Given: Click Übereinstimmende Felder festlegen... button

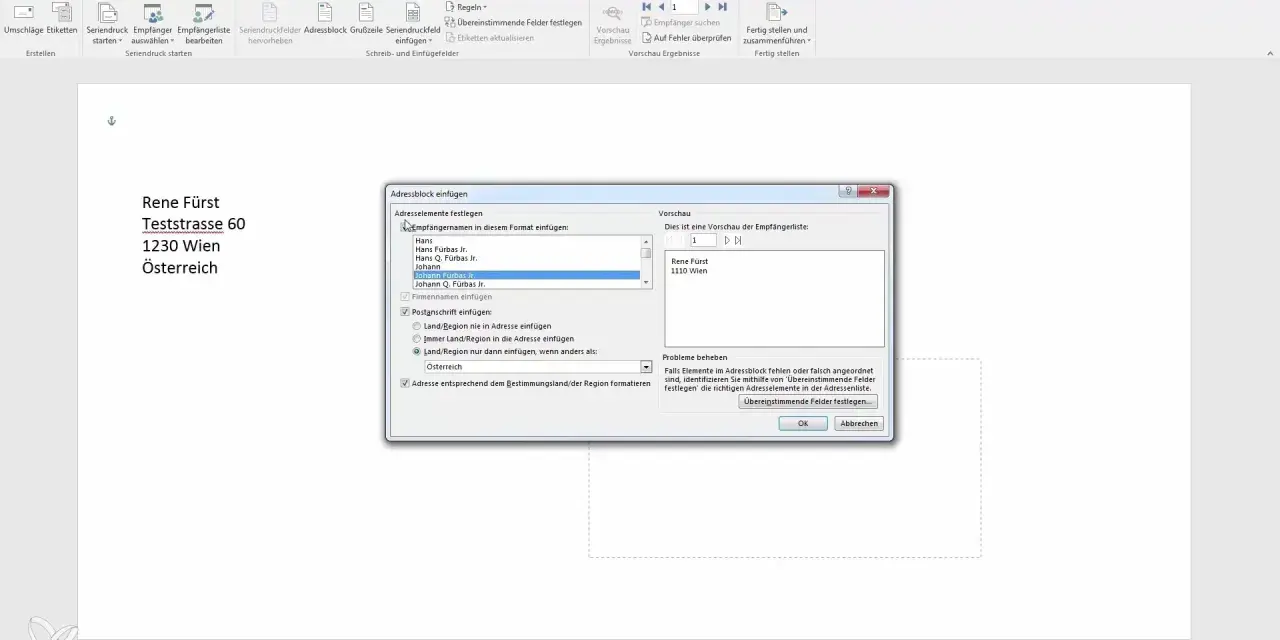Looking at the screenshot, I should pyautogui.click(x=808, y=401).
